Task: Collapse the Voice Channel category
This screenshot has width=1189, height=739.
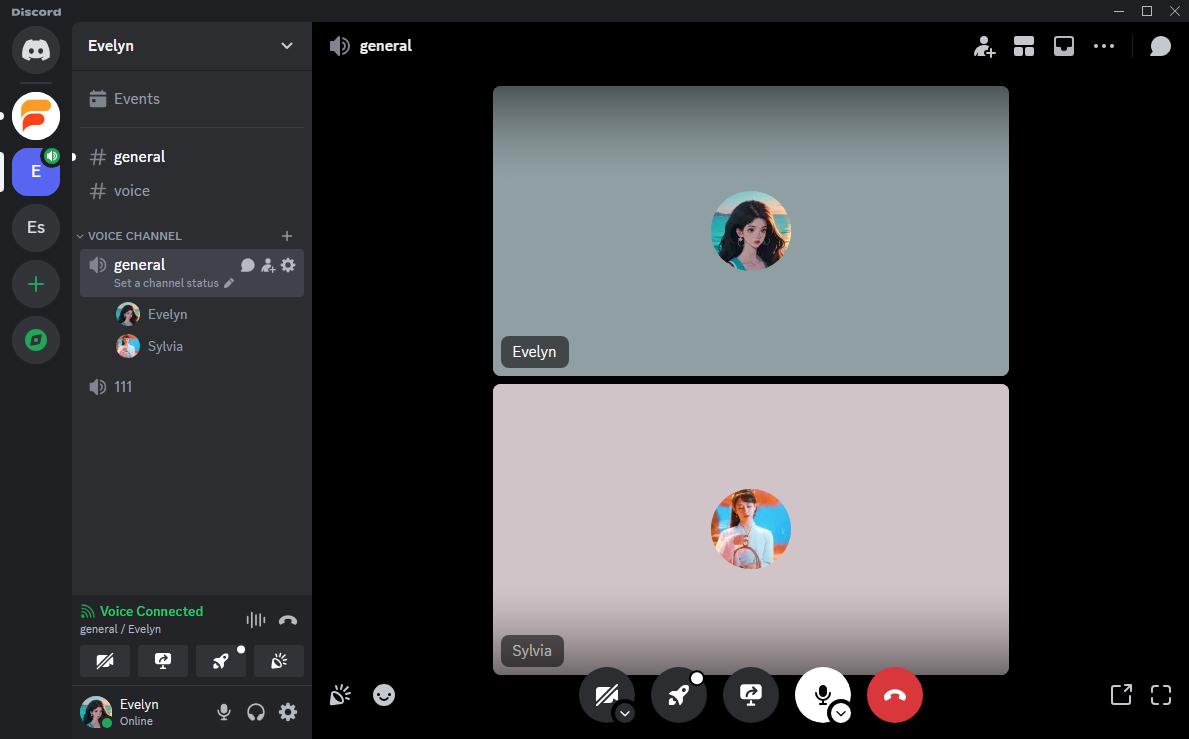Action: pos(130,235)
